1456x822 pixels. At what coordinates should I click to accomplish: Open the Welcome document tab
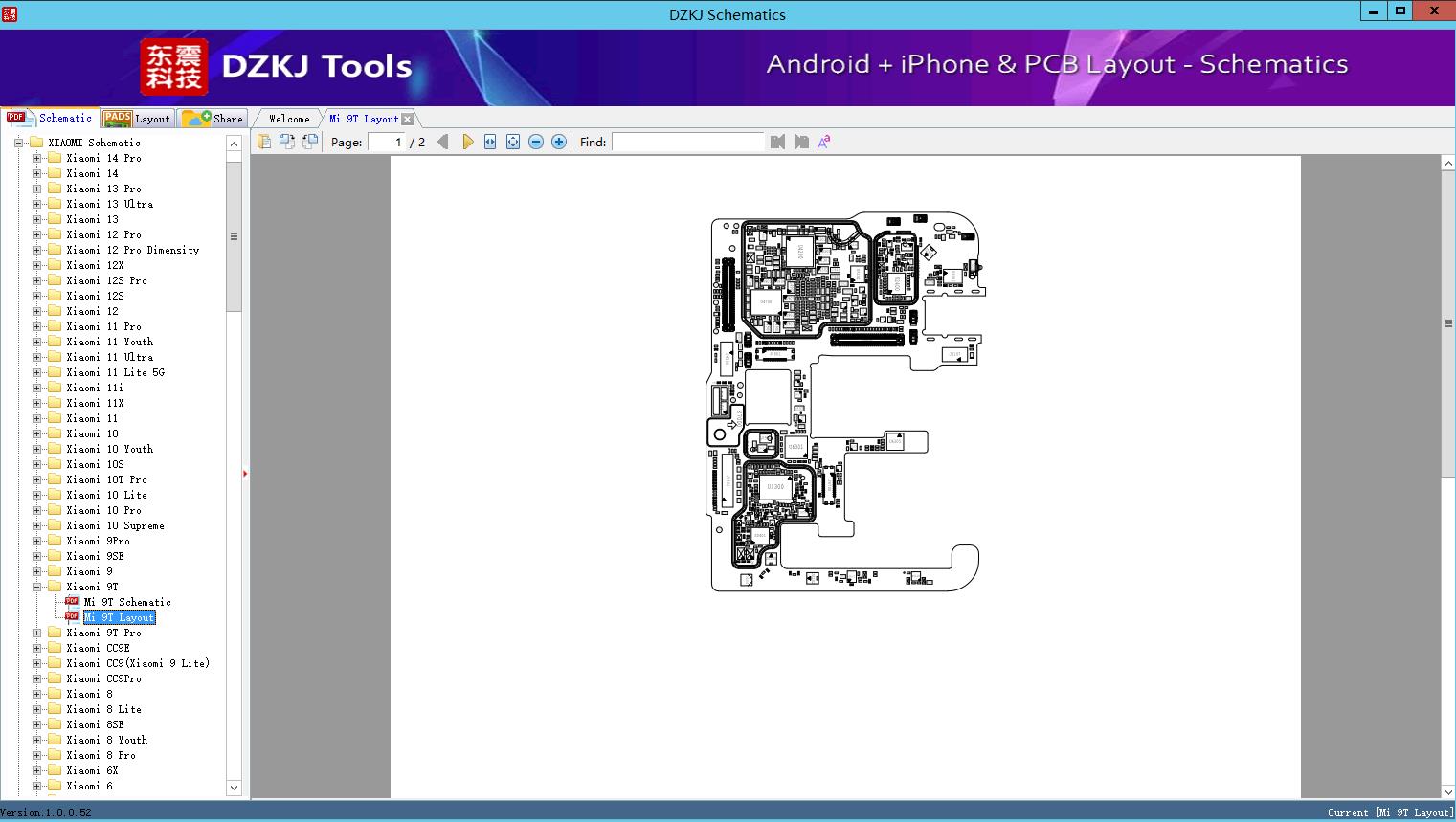289,119
